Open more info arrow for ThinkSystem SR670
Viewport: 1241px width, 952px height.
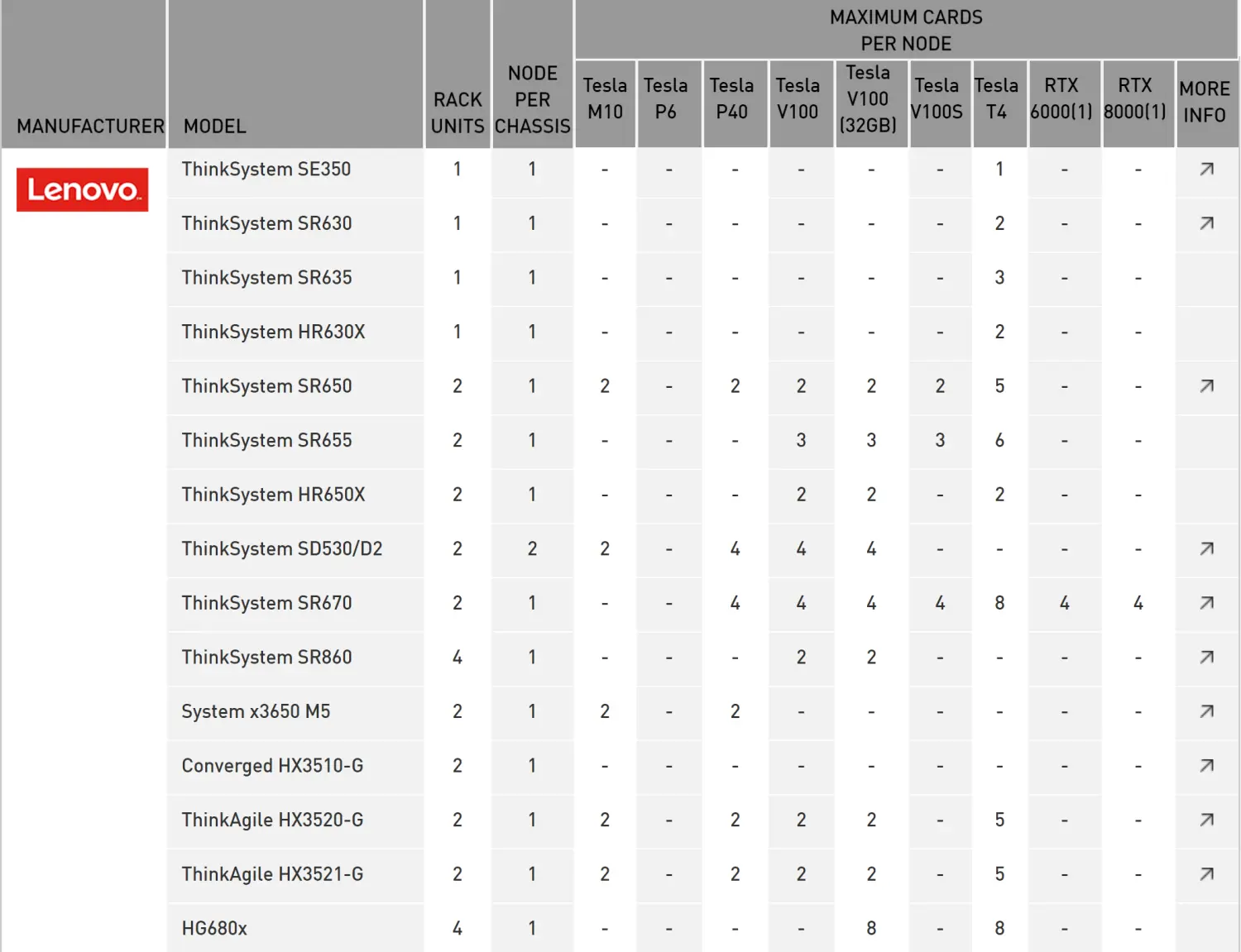tap(1207, 603)
